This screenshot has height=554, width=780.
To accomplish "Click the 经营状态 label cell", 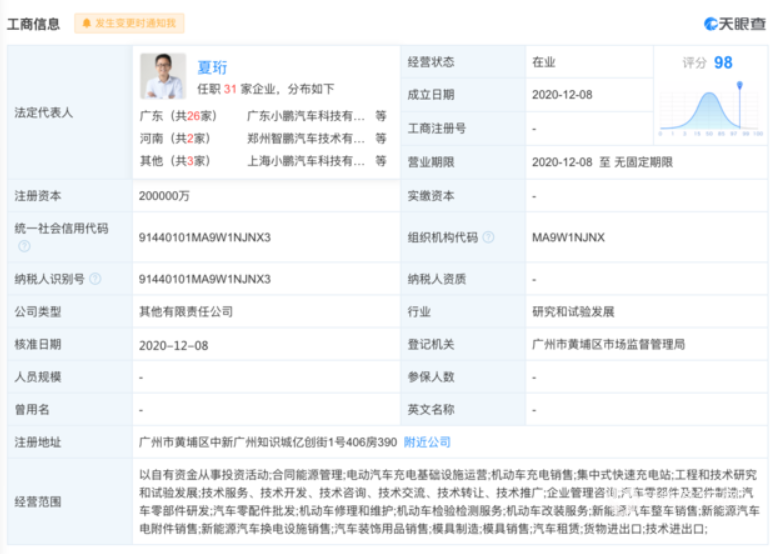I will [x=463, y=62].
